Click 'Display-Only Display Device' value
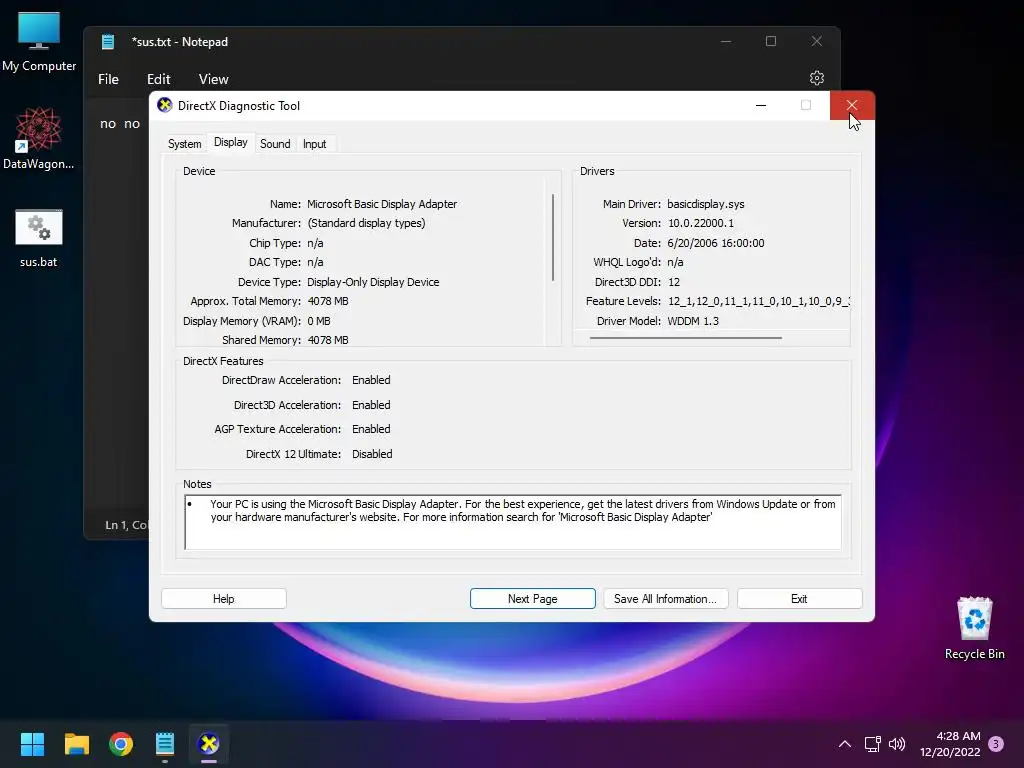This screenshot has height=768, width=1024. point(373,282)
